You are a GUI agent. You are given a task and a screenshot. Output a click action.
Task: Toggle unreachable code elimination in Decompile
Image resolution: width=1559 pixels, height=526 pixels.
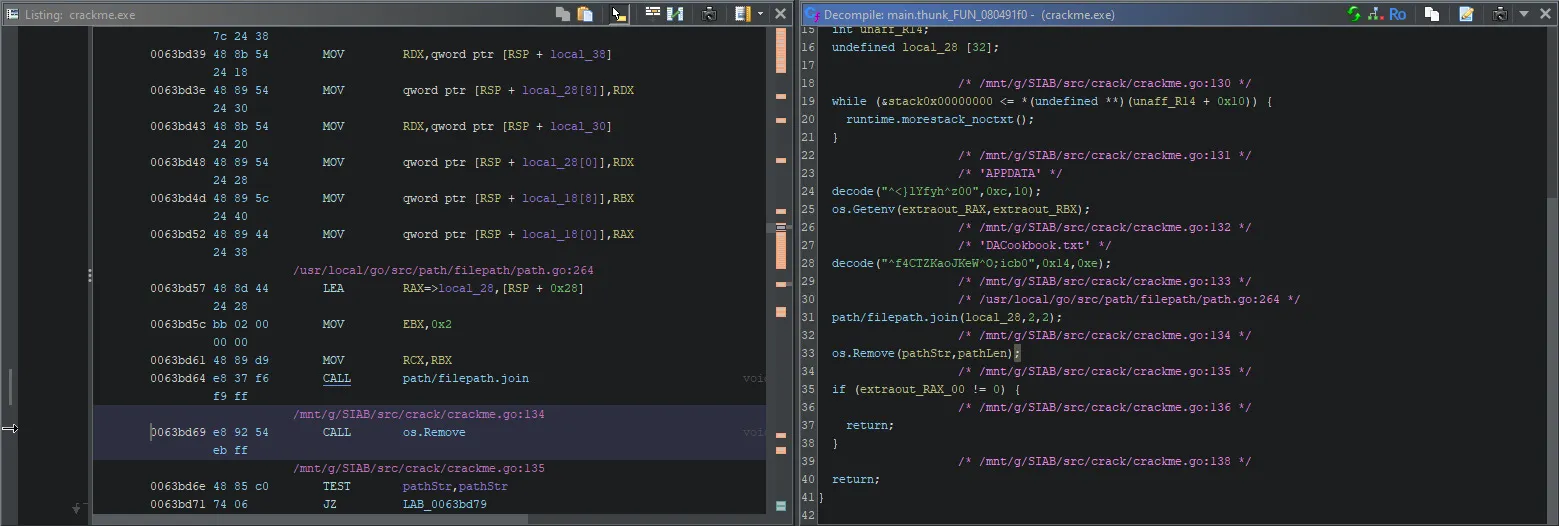pyautogui.click(x=1374, y=14)
